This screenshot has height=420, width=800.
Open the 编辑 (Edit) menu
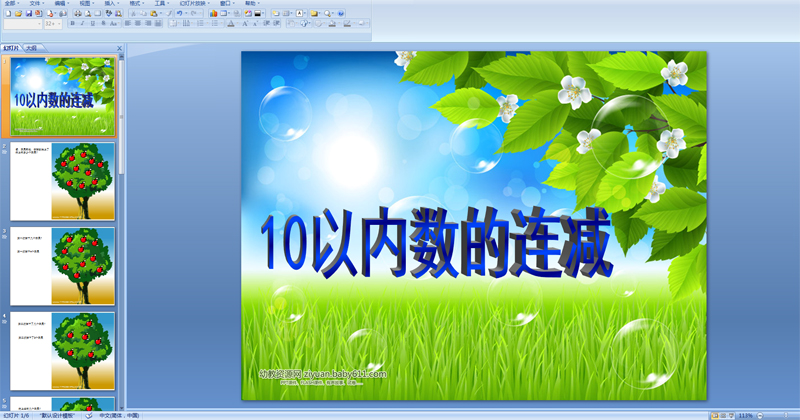pos(60,4)
